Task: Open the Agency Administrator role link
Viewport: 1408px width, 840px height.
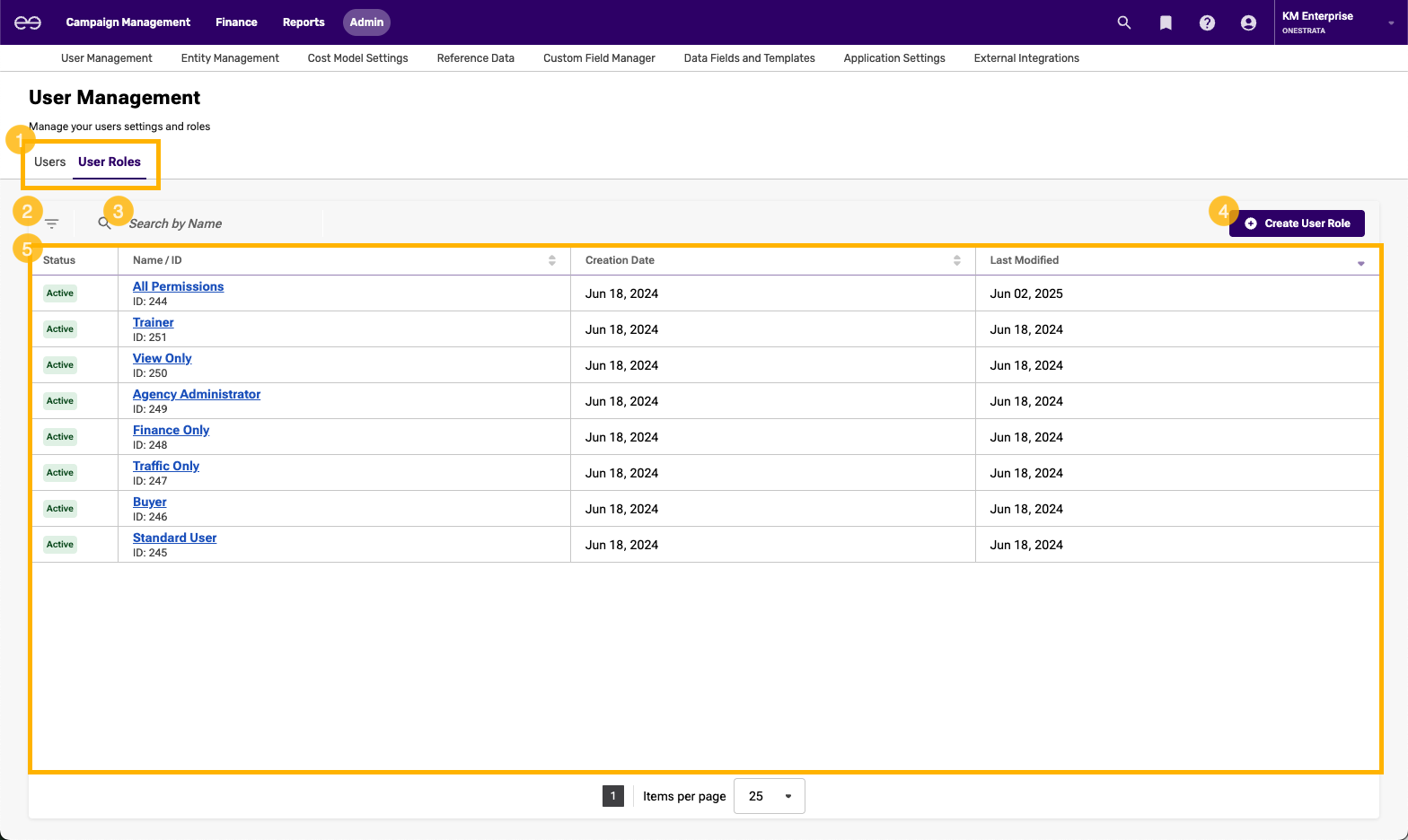Action: [x=197, y=394]
